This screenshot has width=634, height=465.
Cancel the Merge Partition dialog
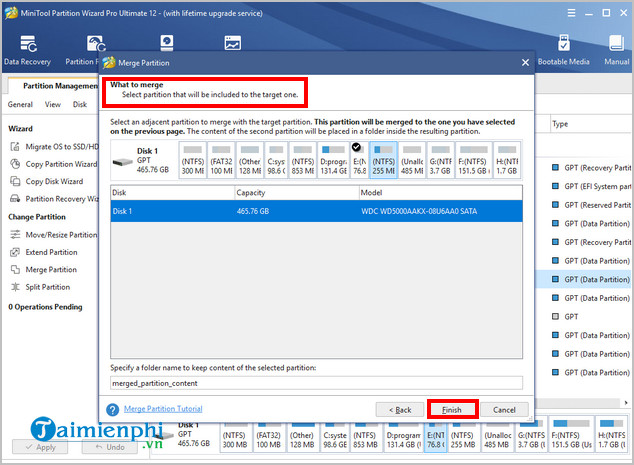(504, 410)
